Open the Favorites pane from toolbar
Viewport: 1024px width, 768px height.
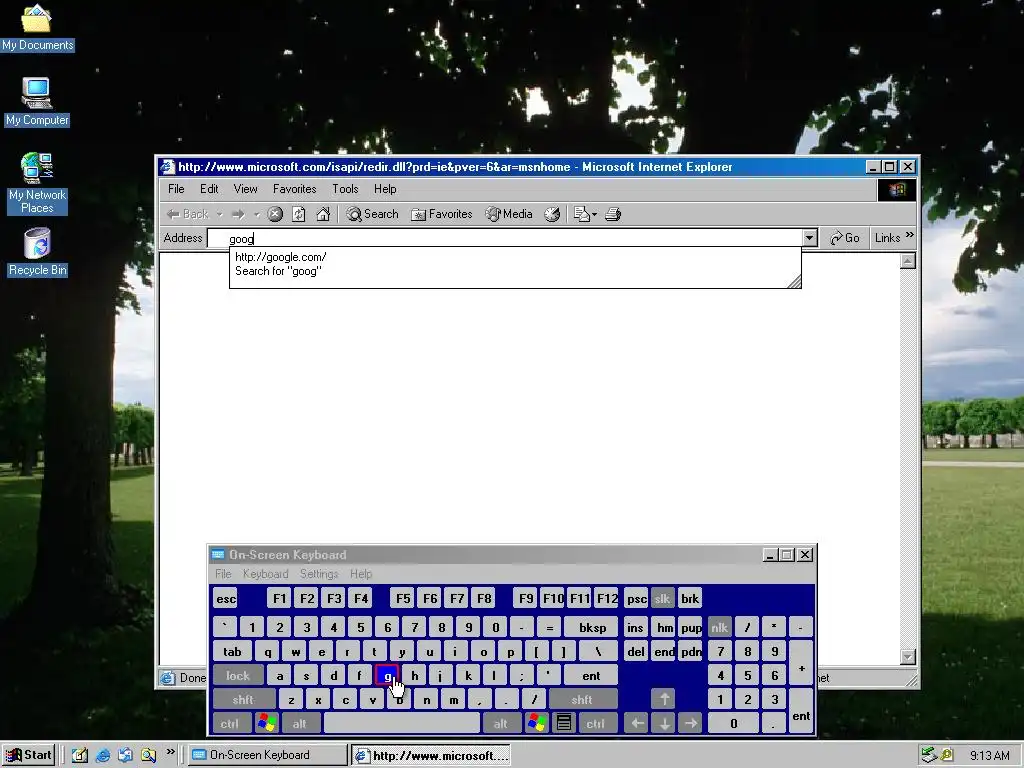[x=441, y=214]
